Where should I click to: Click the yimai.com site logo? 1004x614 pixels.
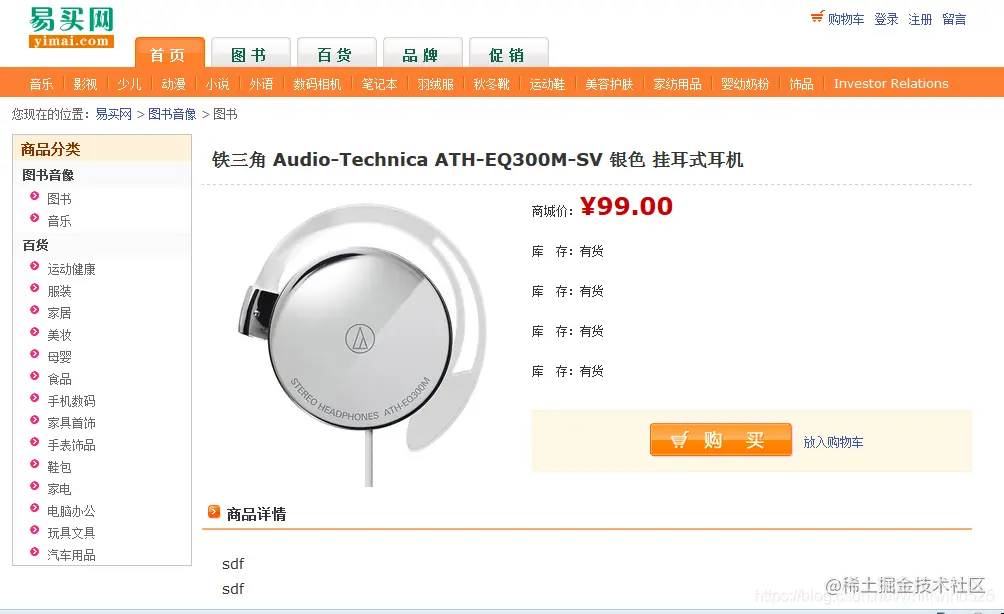coord(71,27)
